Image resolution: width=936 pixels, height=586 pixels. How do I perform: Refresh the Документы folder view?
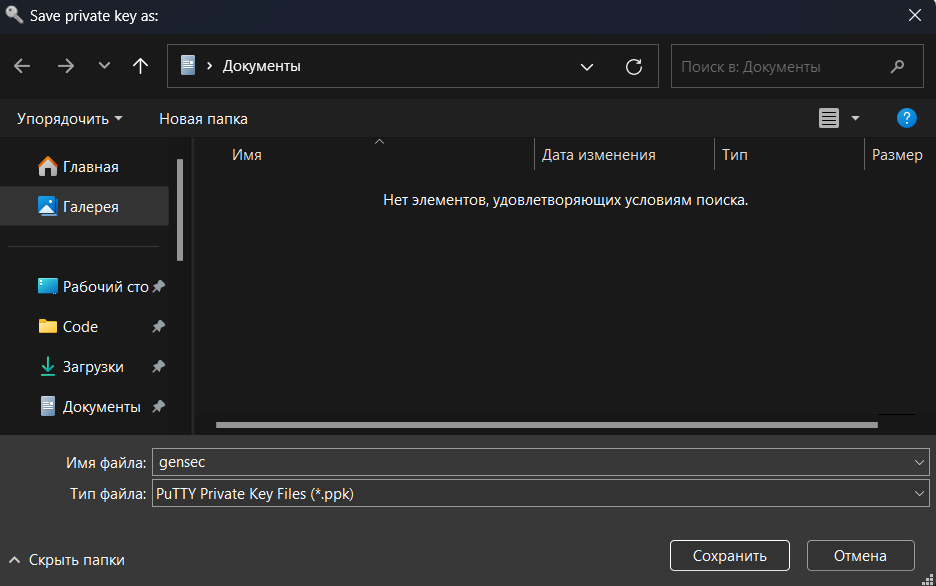tap(634, 67)
